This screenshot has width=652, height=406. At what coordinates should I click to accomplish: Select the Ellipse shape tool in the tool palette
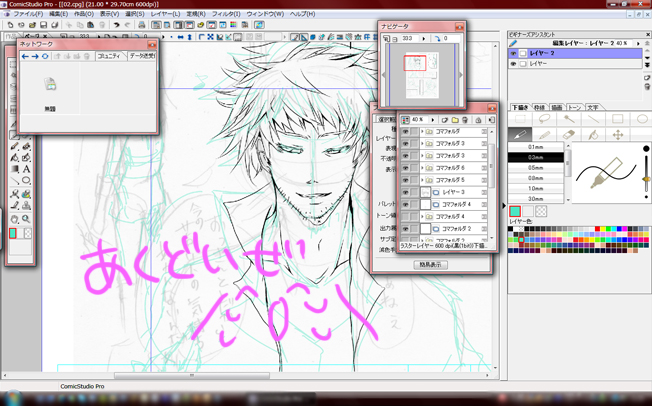point(26,181)
